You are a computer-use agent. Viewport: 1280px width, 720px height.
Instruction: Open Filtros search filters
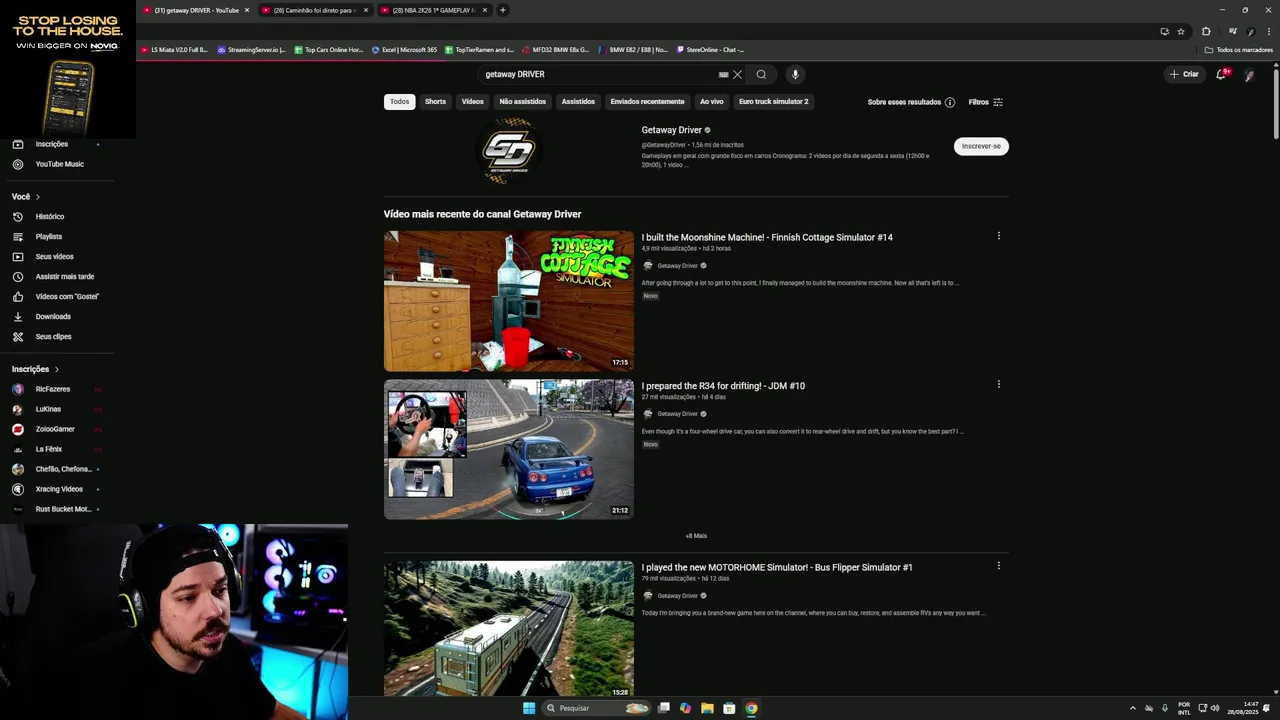click(985, 102)
